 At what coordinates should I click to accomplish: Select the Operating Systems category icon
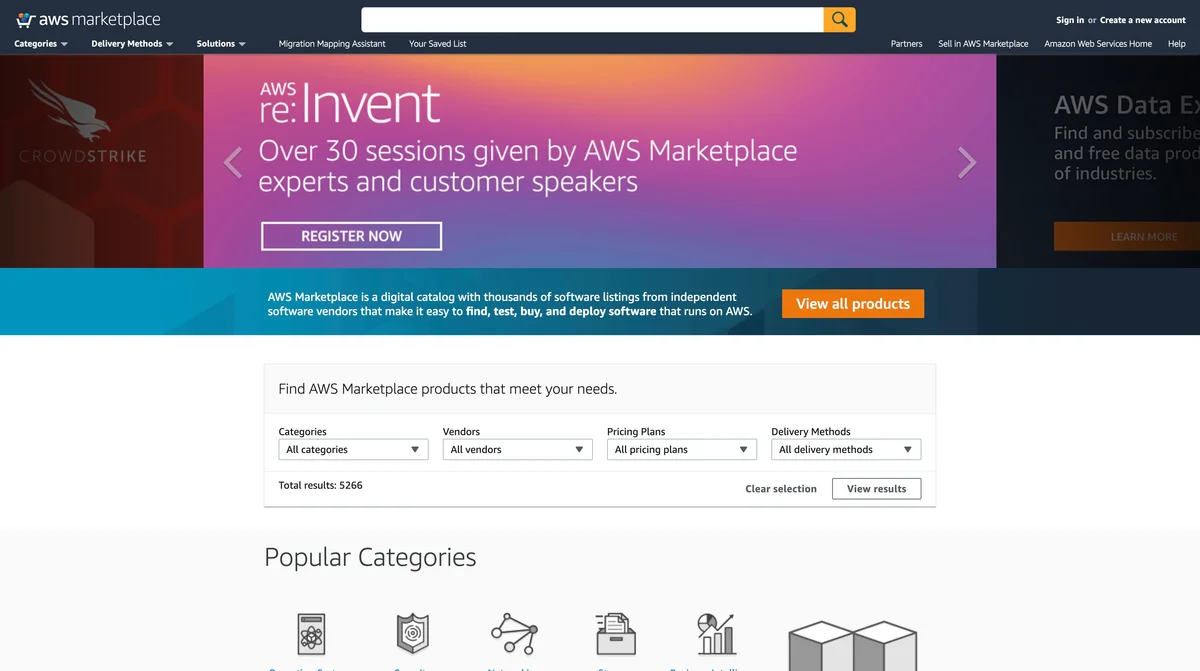click(x=310, y=632)
